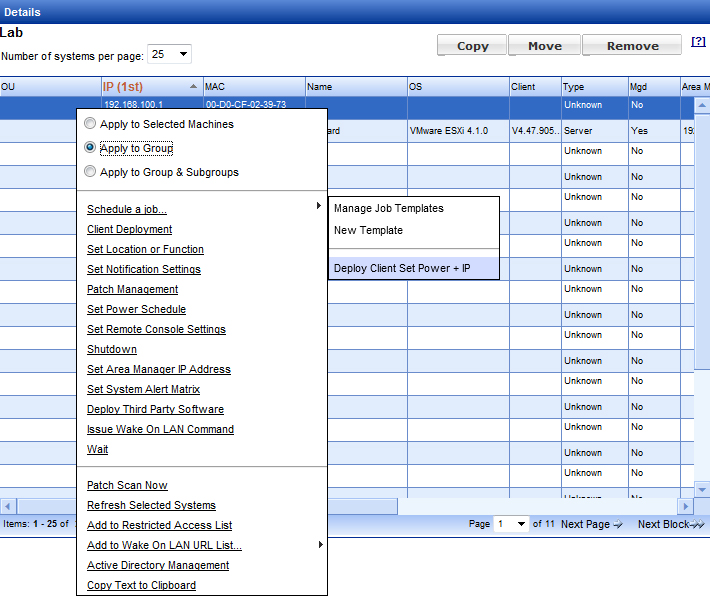Screen dimensions: 710x596
Task: Select Apply to Group & Subgroups option
Action: point(91,172)
